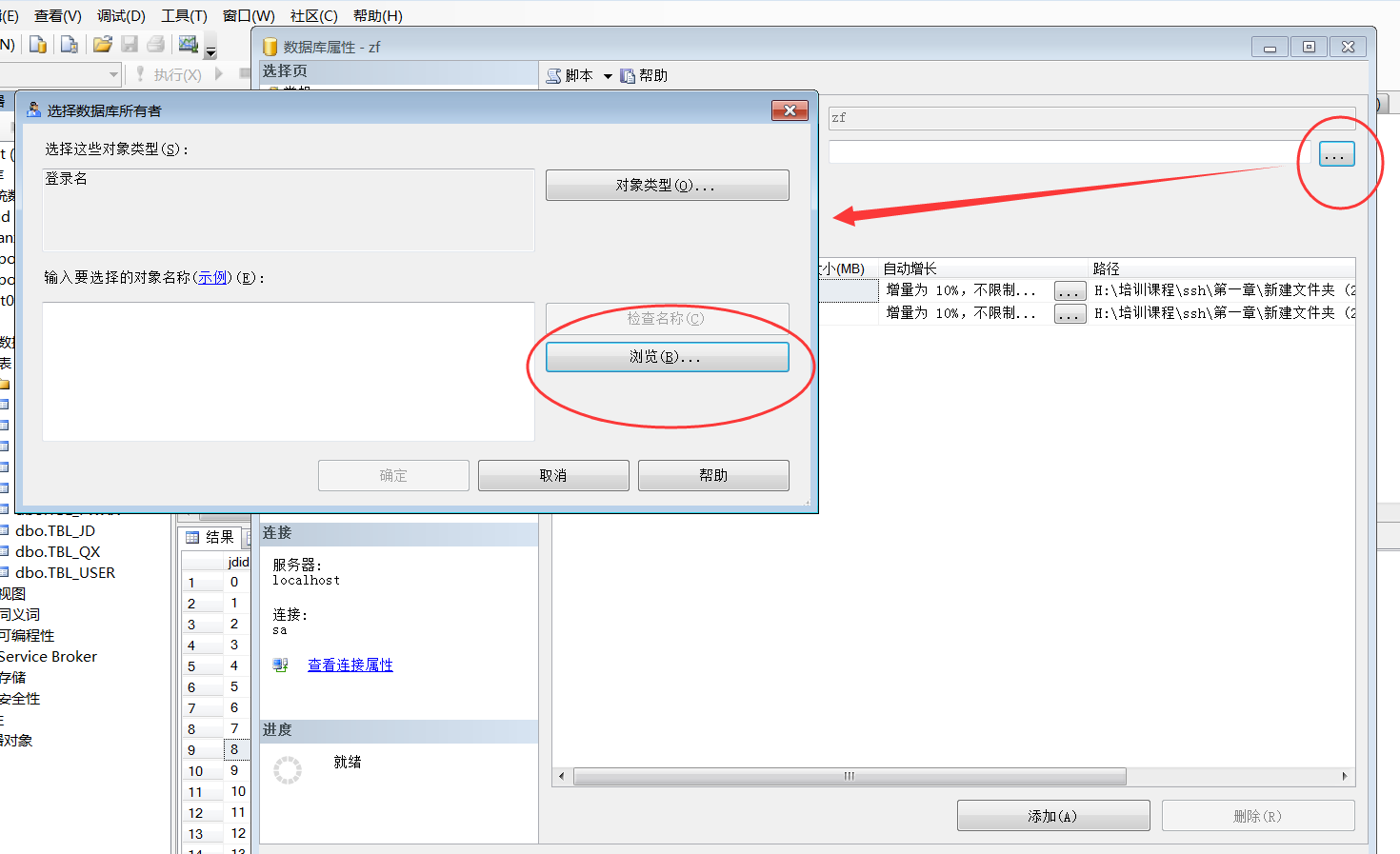
Task: Click the 删除(R) button
Action: (1258, 816)
